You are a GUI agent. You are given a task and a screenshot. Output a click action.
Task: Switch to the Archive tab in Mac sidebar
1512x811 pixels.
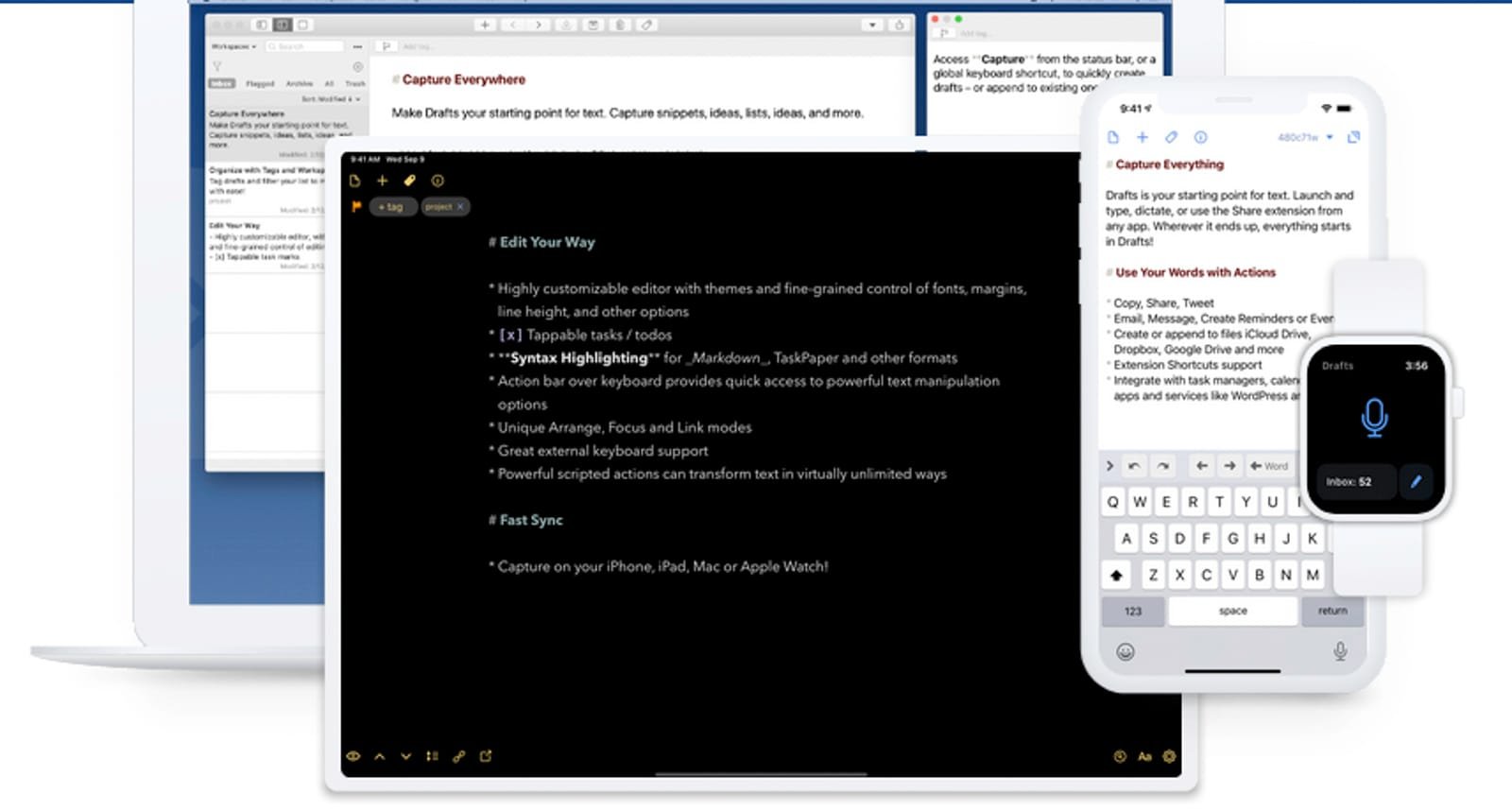tap(299, 83)
